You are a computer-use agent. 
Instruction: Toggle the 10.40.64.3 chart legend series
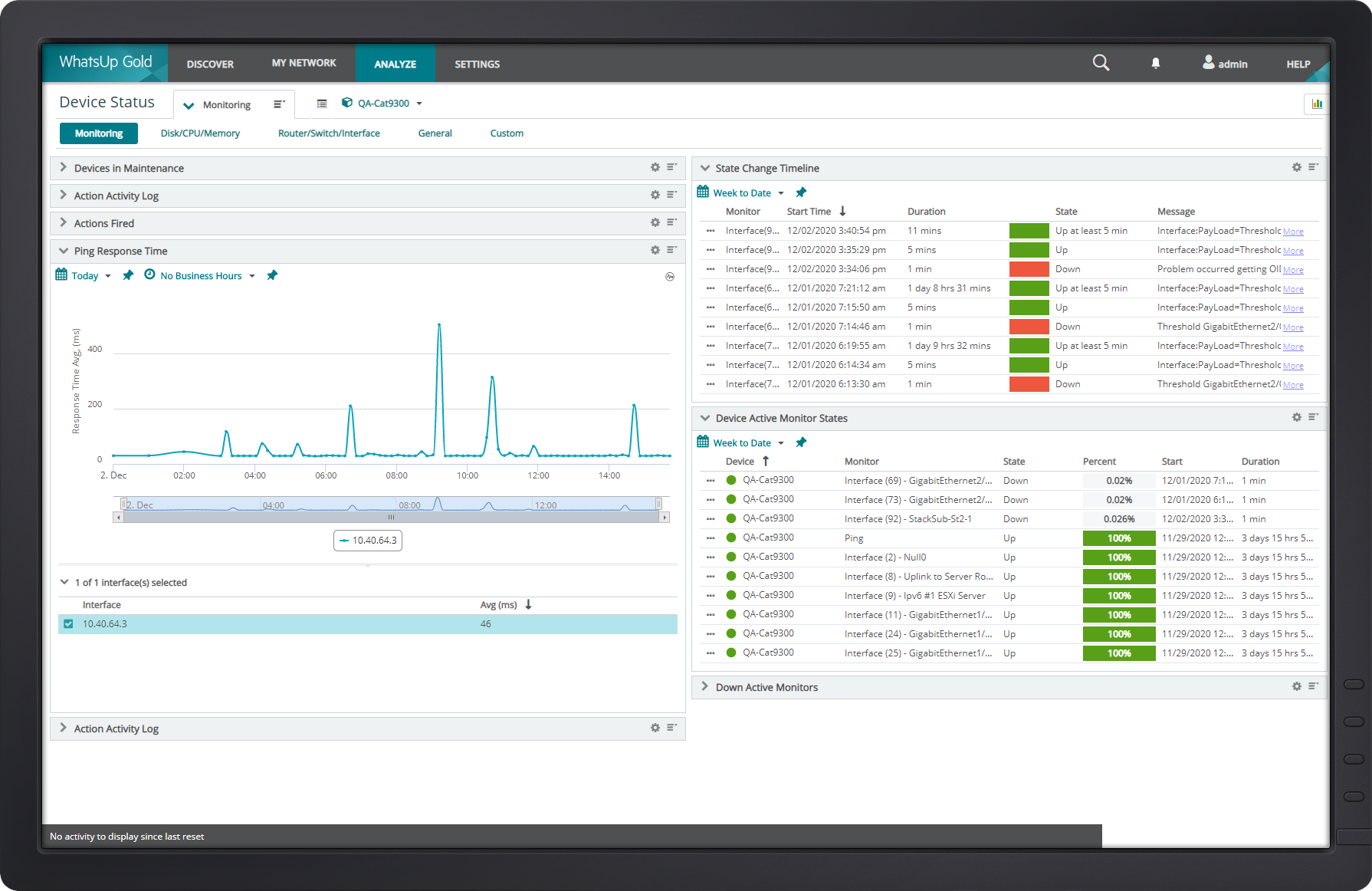pos(368,541)
